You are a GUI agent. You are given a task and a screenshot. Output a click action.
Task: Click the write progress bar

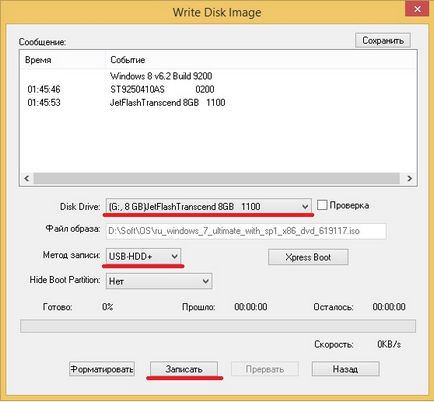pyautogui.click(x=218, y=326)
